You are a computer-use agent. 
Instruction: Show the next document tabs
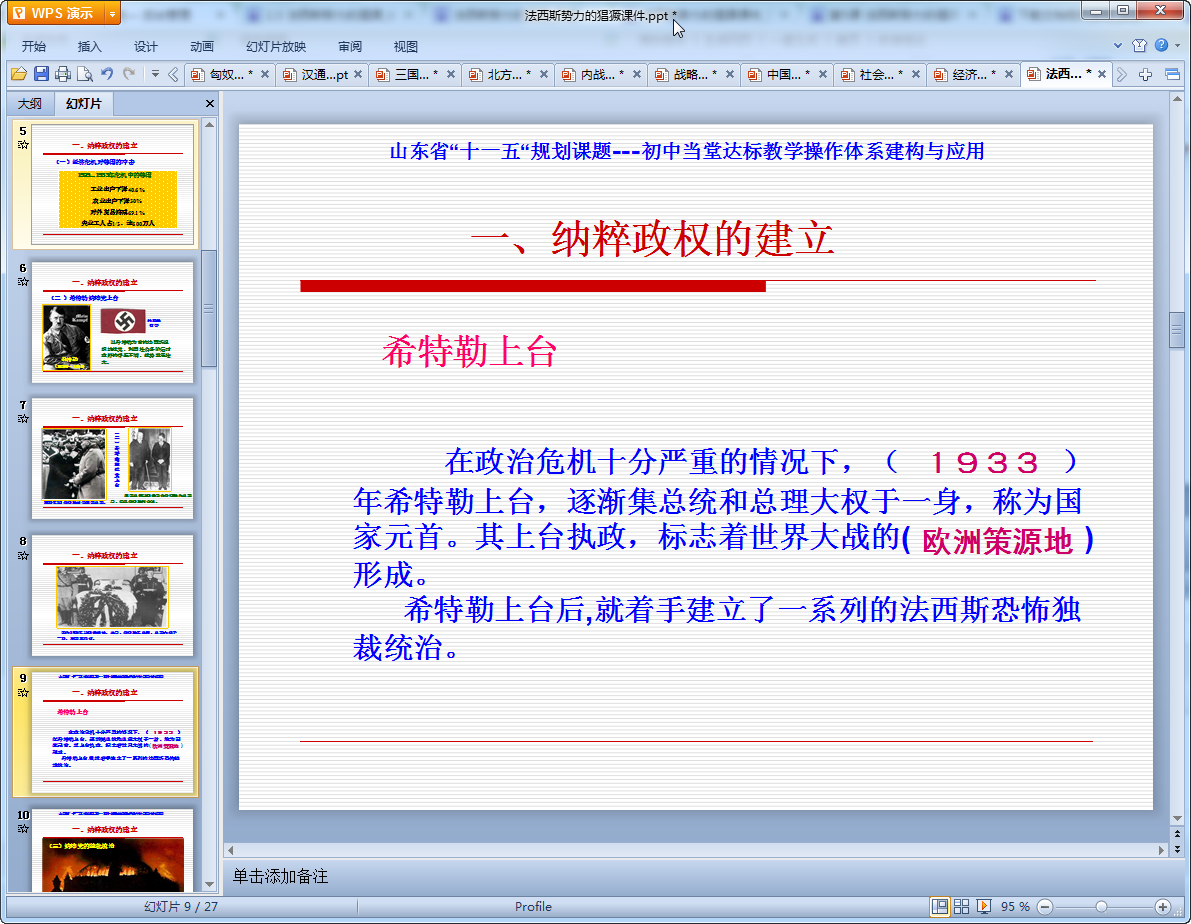[x=1122, y=74]
